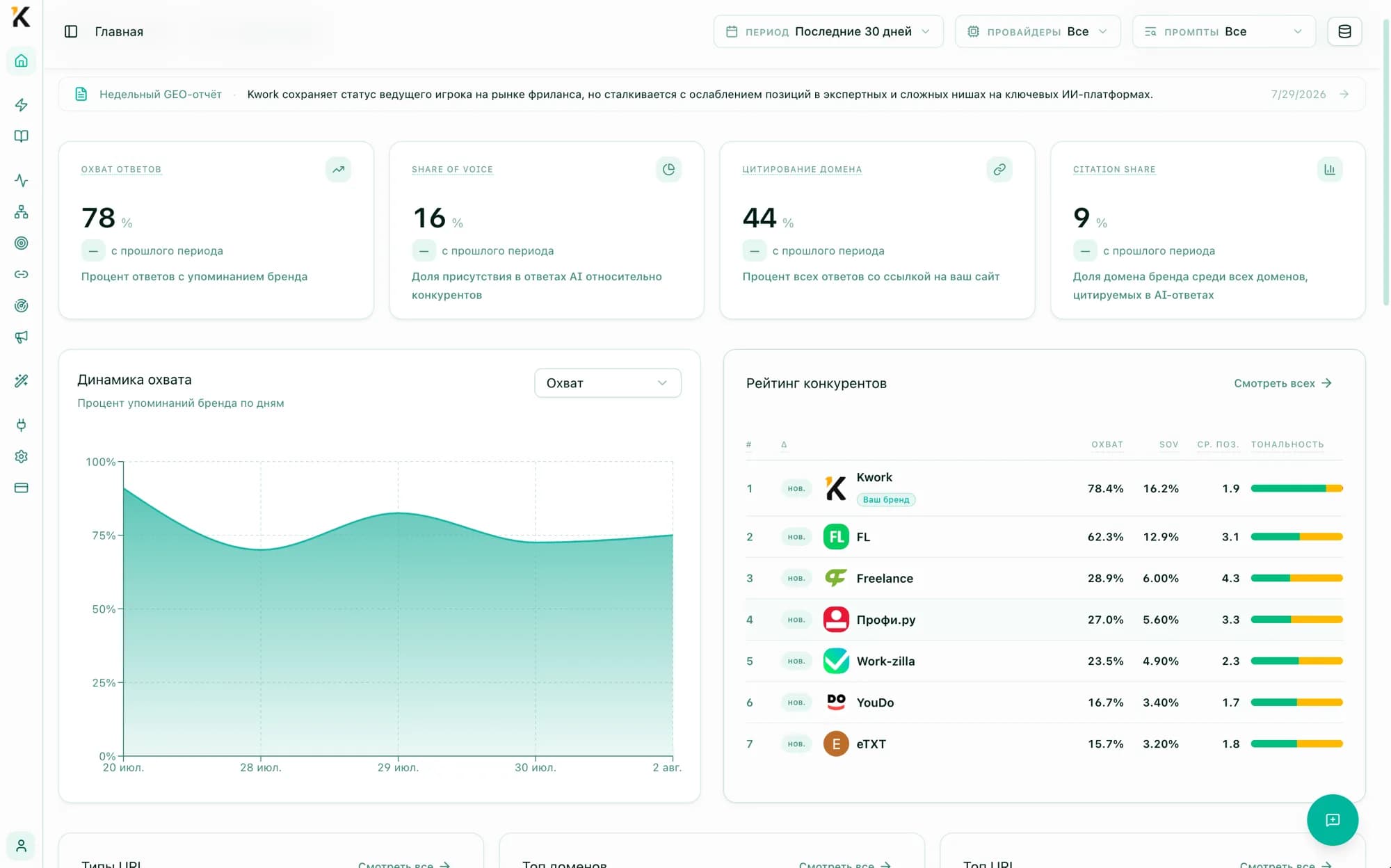The height and width of the screenshot is (868, 1391).
Task: Open the credit card billing icon
Action: coord(21,488)
